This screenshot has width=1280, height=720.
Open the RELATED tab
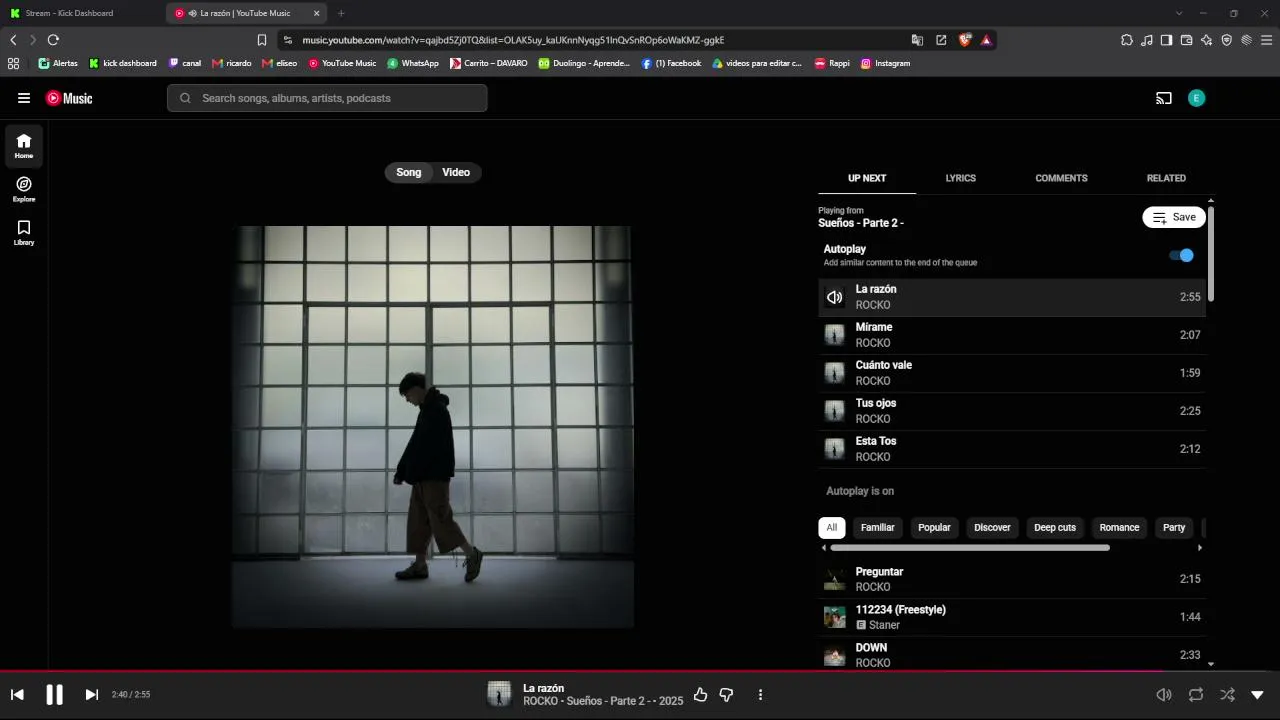1166,178
